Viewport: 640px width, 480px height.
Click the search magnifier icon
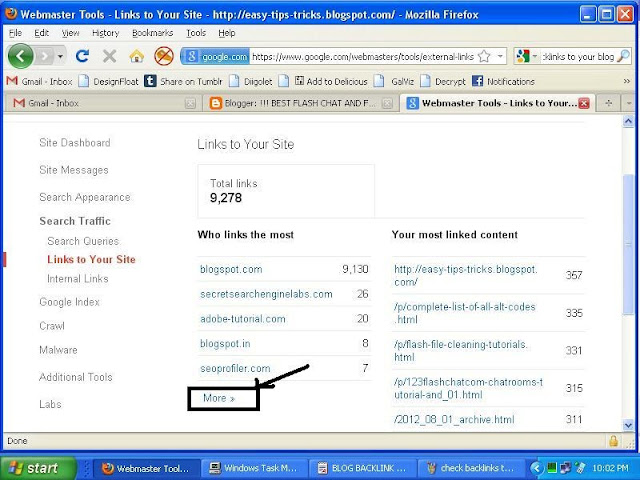click(x=623, y=56)
